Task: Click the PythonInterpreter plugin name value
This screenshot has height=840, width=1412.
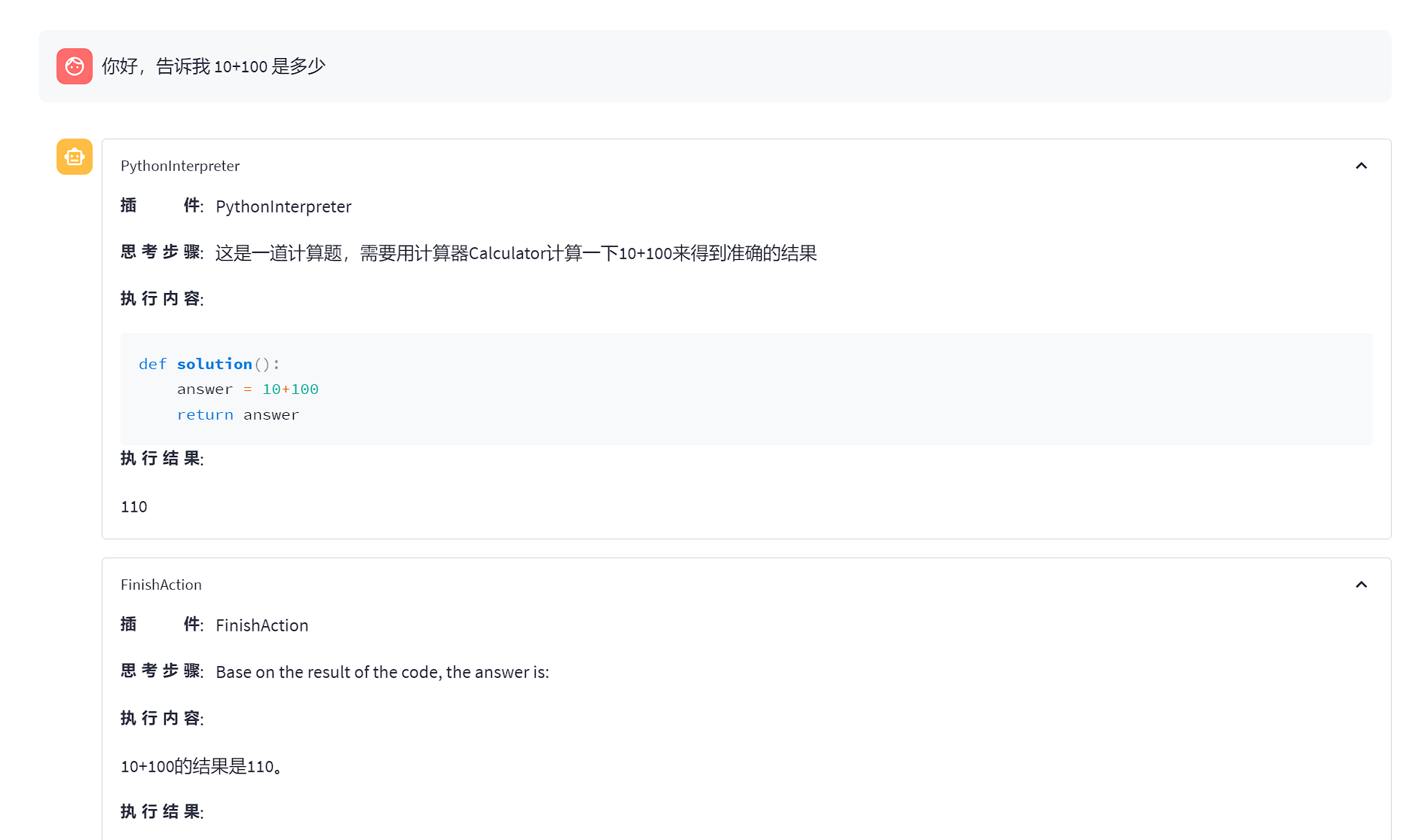Action: 283,206
